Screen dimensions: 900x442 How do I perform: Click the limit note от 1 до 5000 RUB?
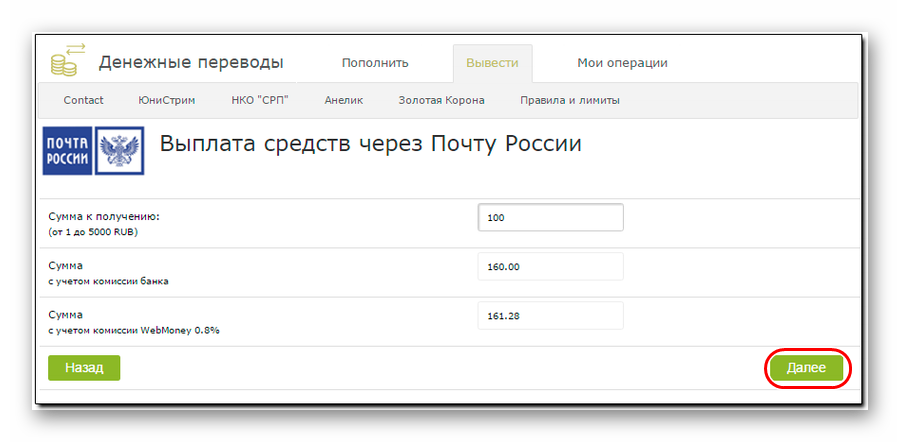94,233
